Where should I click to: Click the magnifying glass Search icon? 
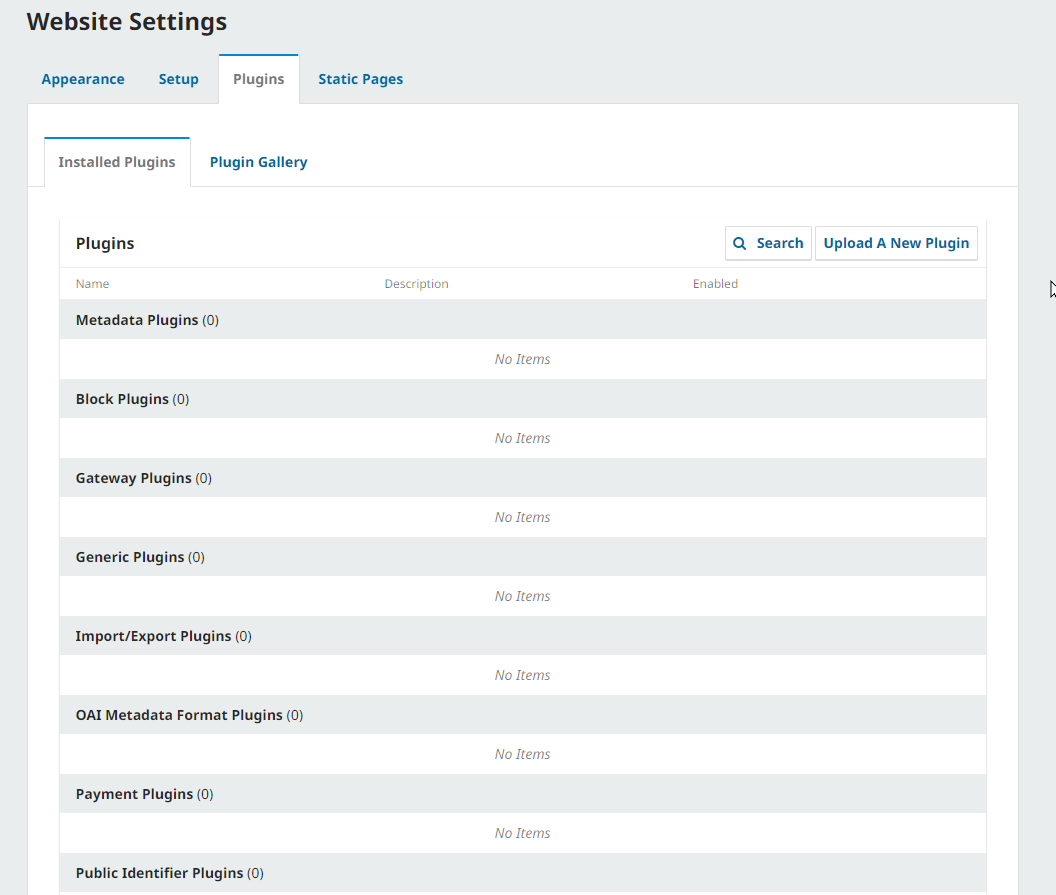click(740, 243)
